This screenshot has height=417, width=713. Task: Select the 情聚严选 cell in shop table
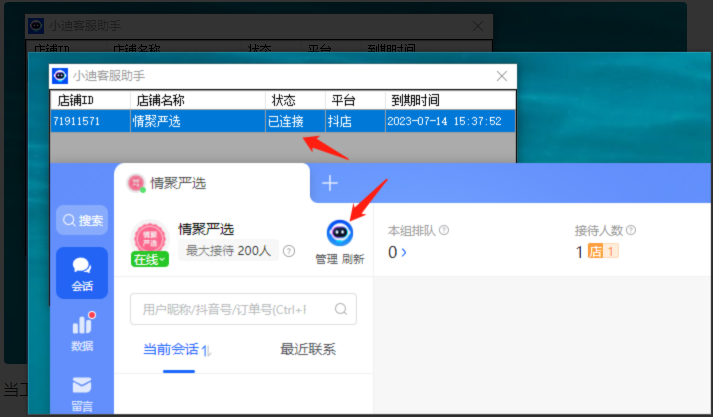pyautogui.click(x=198, y=121)
